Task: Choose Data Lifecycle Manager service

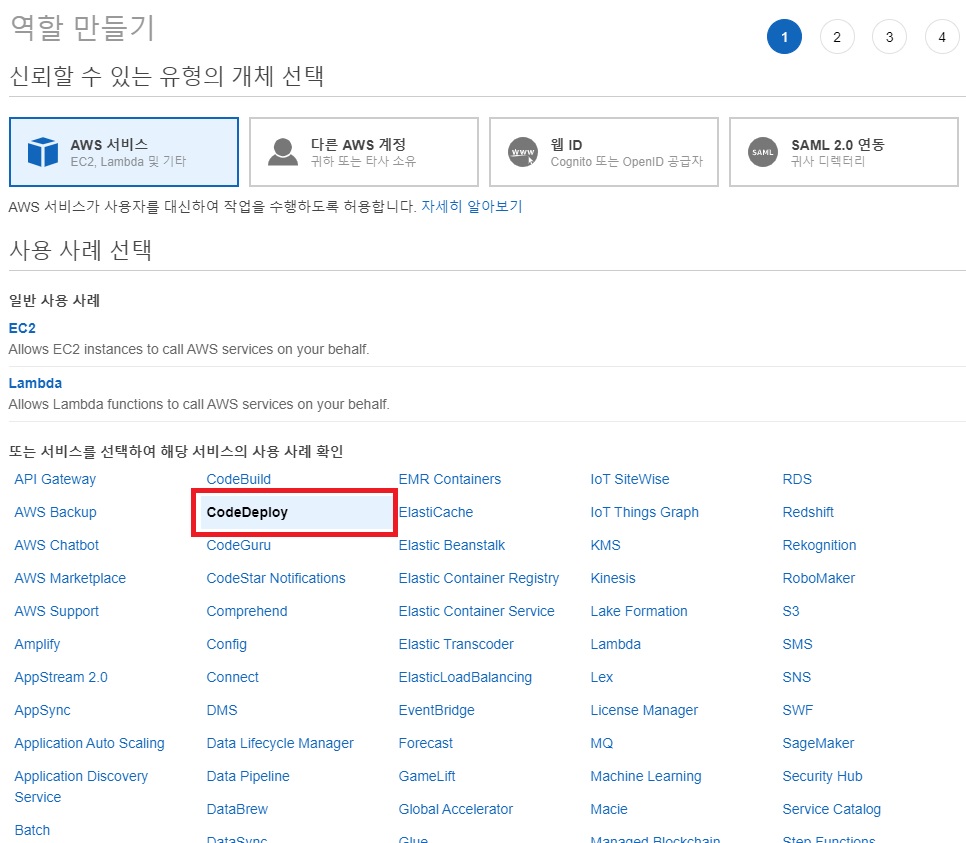Action: [280, 743]
